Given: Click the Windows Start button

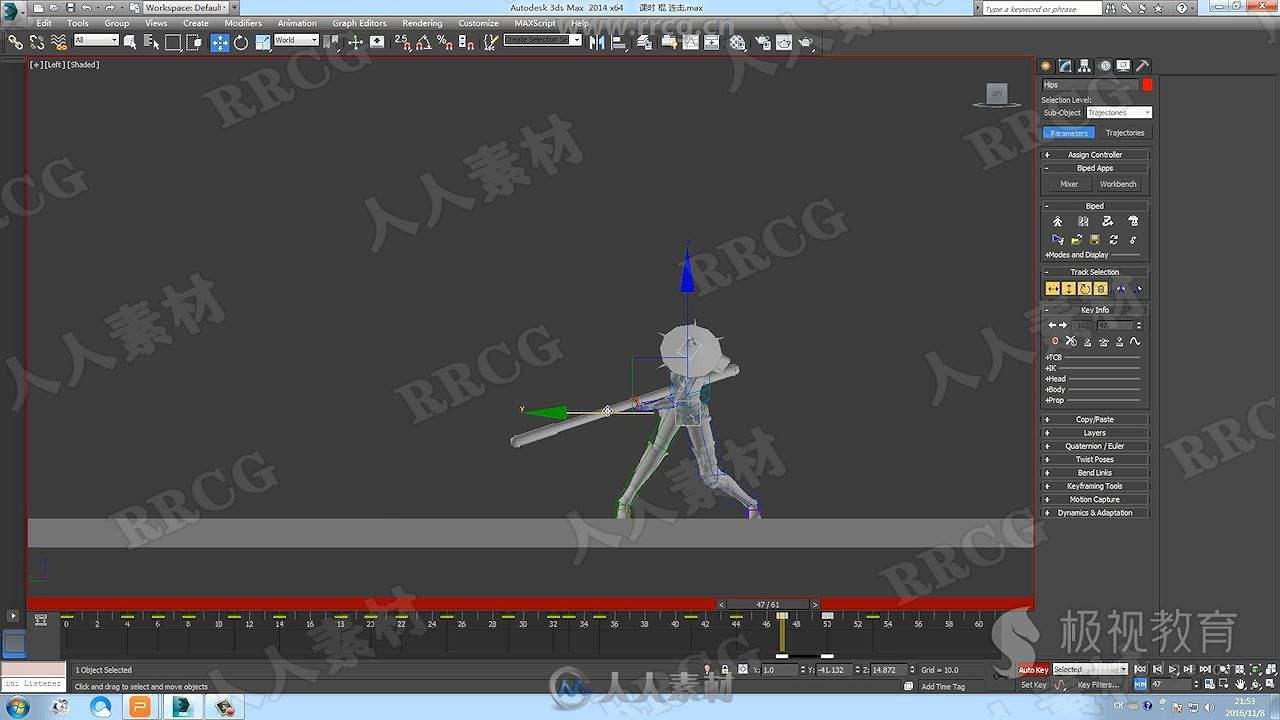Looking at the screenshot, I should tap(17, 708).
